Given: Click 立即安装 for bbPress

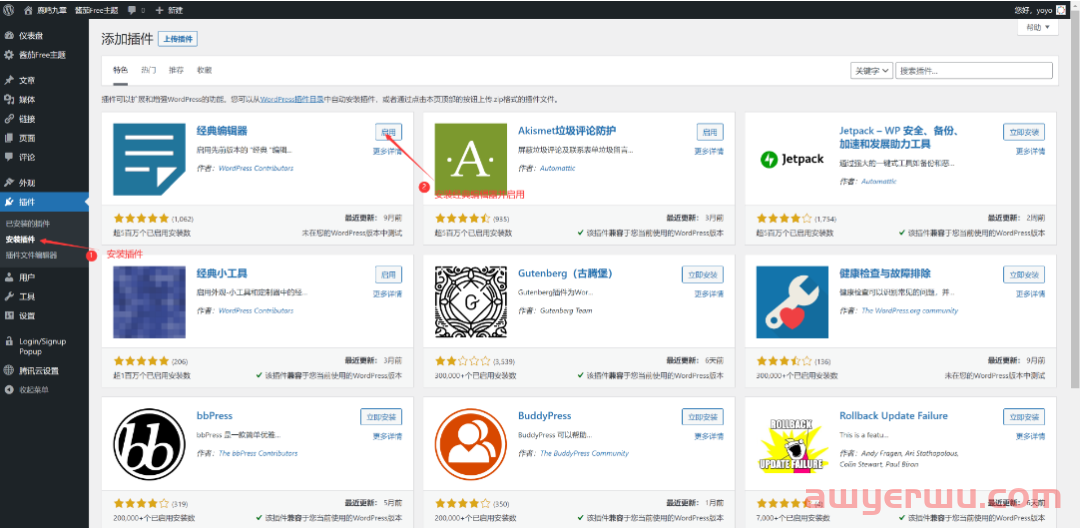Looking at the screenshot, I should [x=381, y=416].
